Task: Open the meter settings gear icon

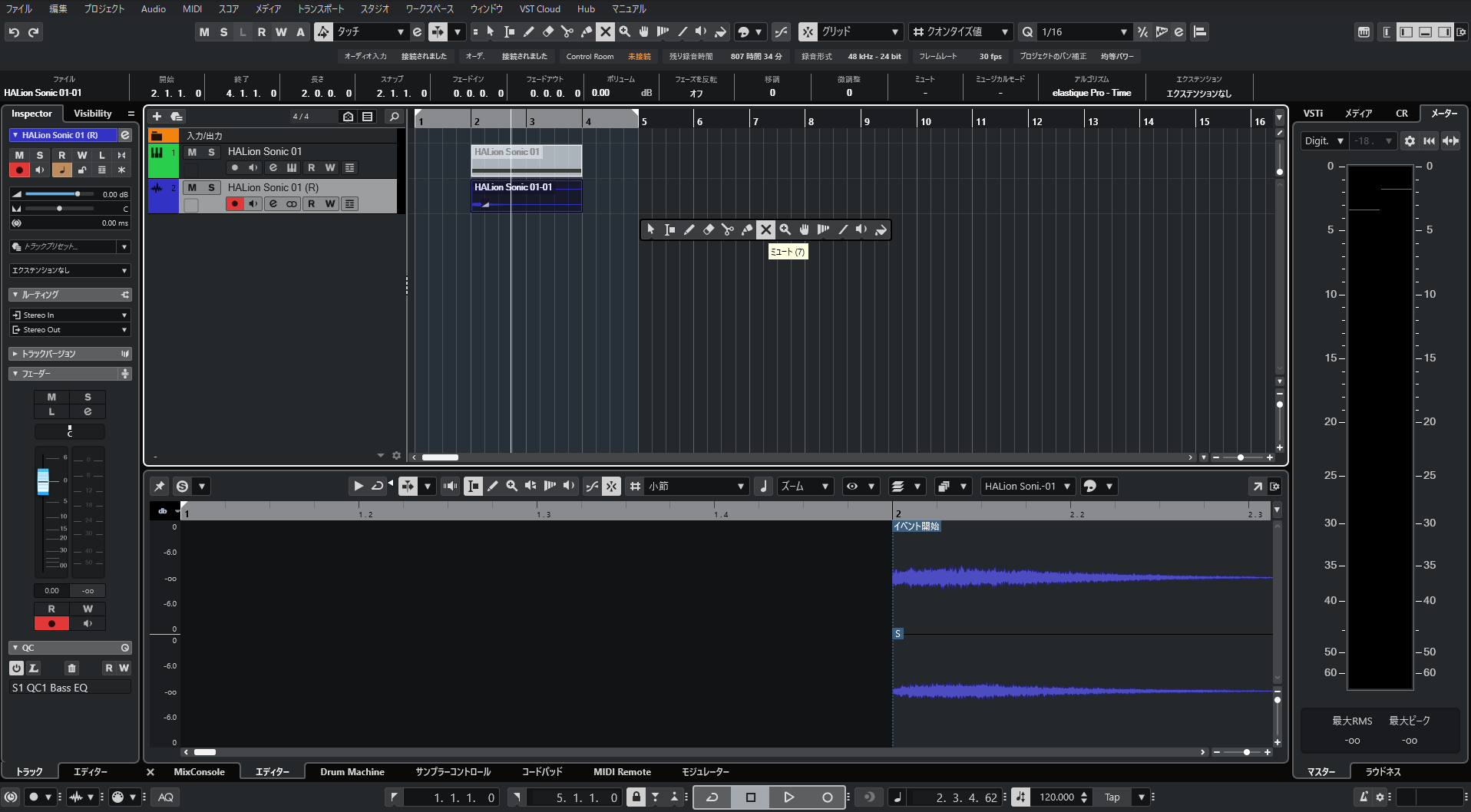Action: click(x=1410, y=140)
